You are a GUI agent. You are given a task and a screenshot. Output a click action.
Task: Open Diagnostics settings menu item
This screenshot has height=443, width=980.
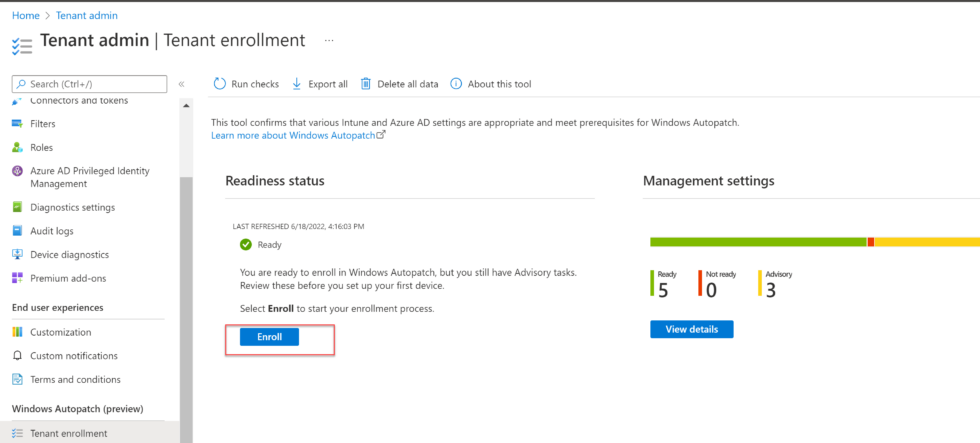72,207
